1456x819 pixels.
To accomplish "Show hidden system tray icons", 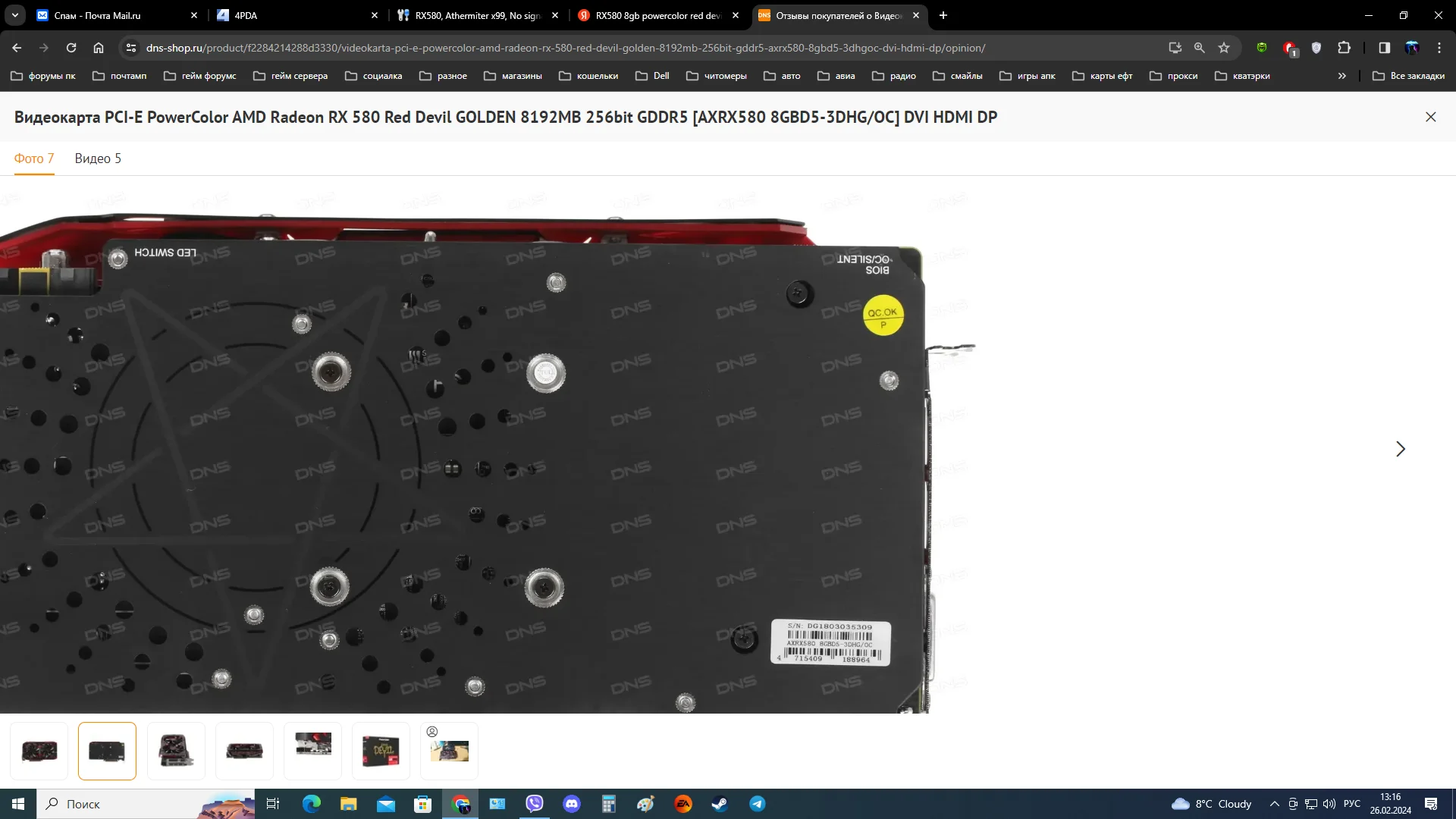I will pos(1274,804).
